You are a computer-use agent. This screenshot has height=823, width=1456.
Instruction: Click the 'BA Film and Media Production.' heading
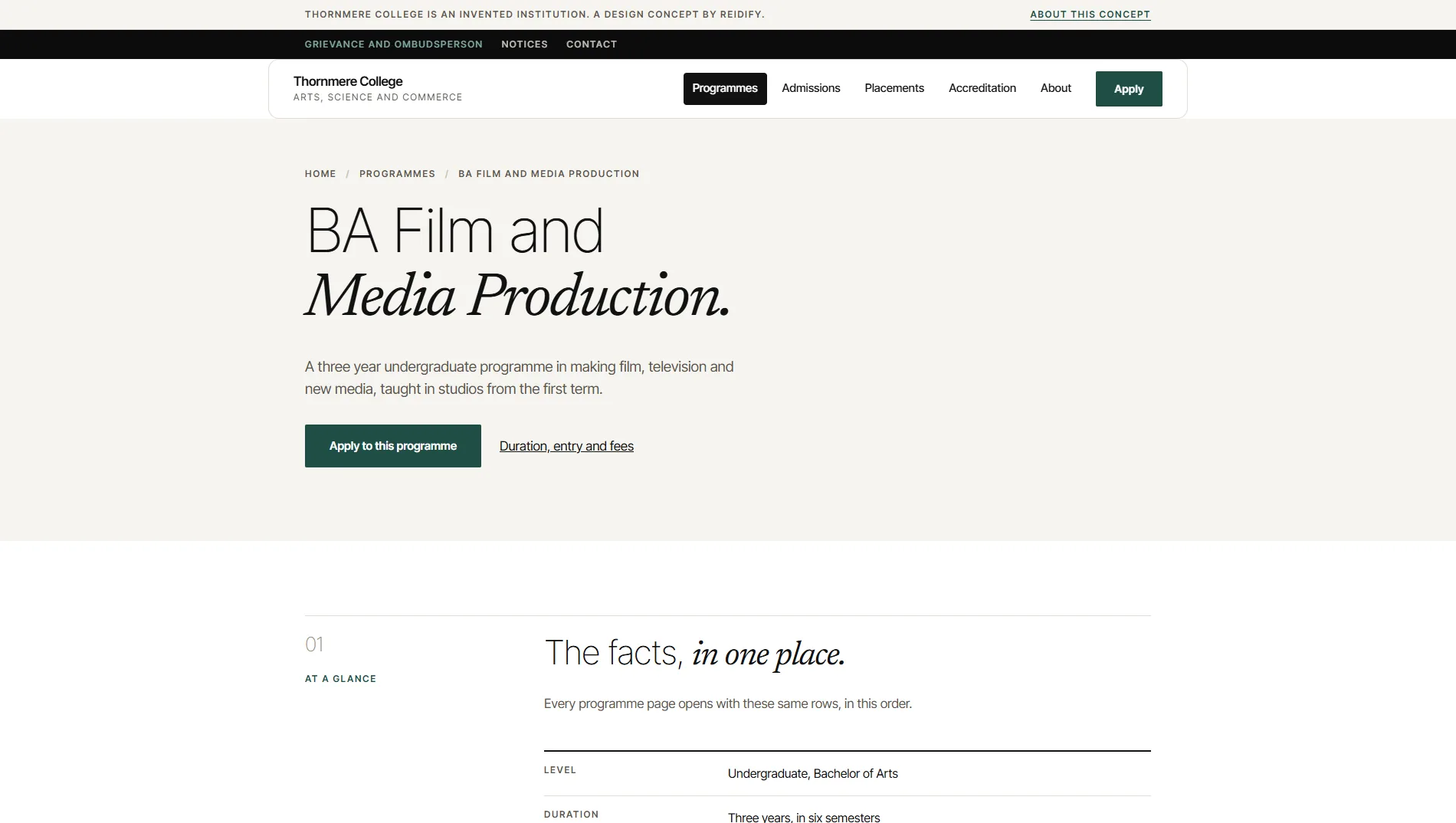(518, 262)
